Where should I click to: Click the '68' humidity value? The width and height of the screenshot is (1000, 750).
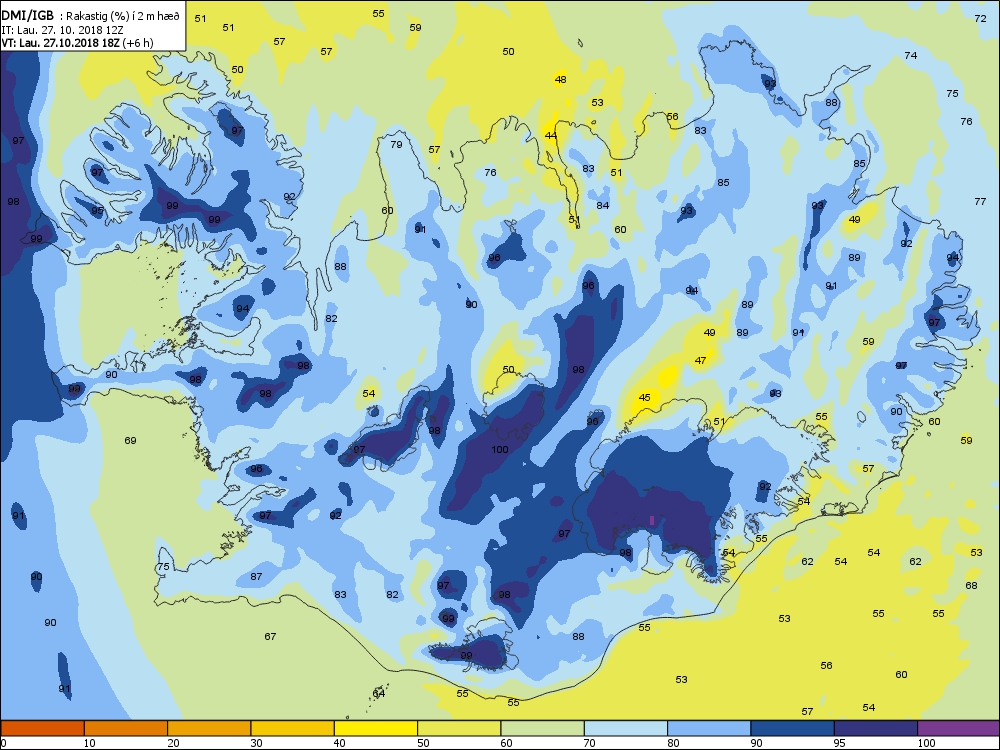[971, 585]
